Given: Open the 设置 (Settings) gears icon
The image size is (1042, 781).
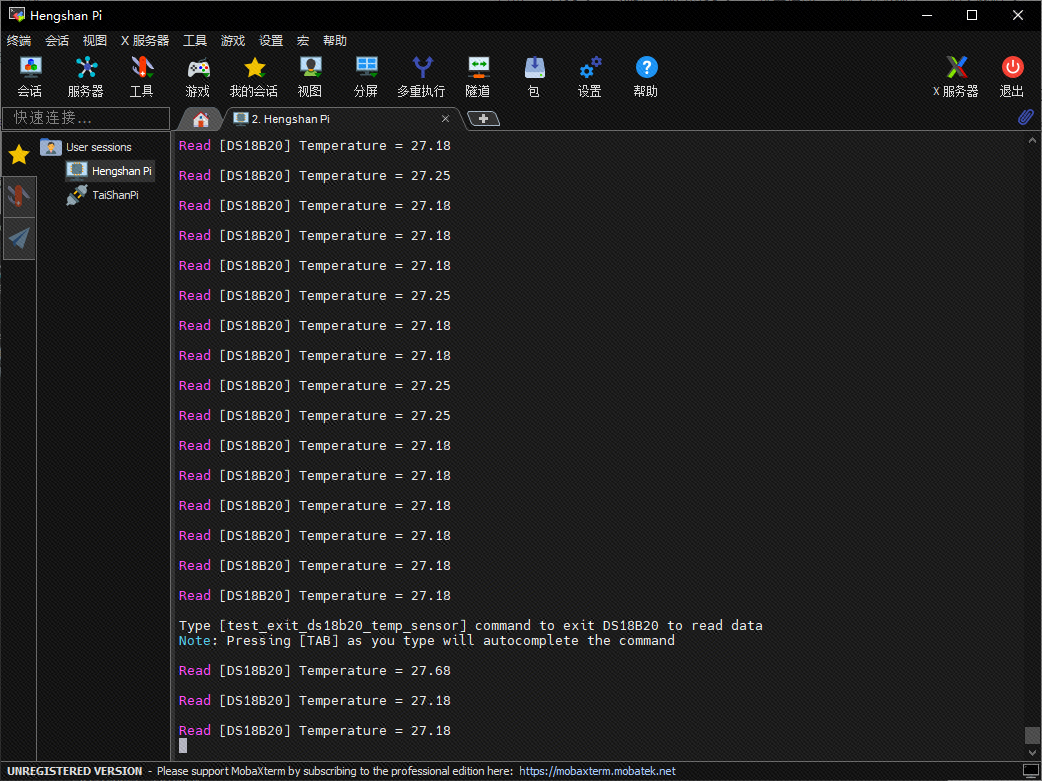Looking at the screenshot, I should (x=590, y=76).
